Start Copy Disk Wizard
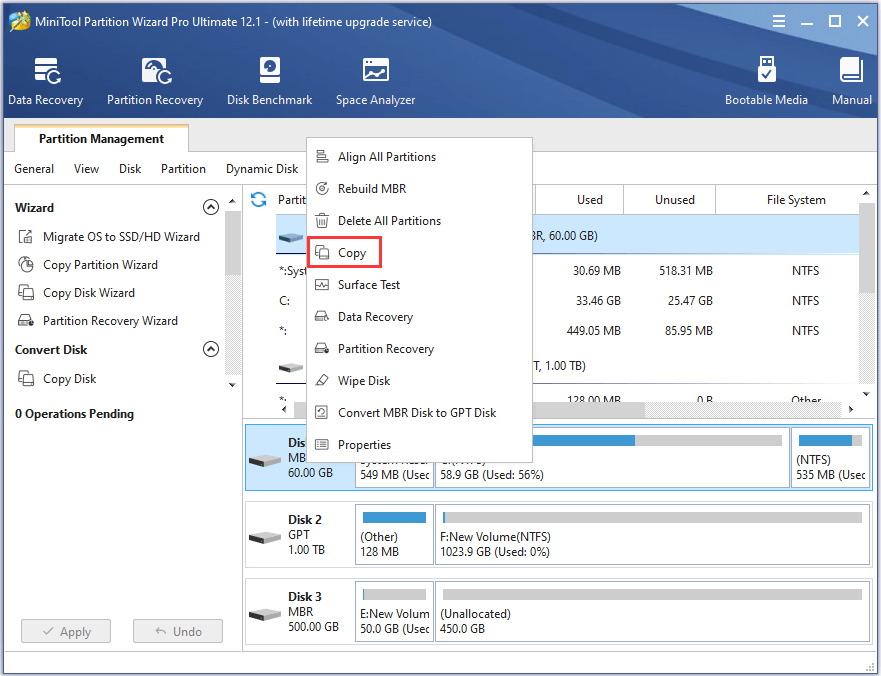 pyautogui.click(x=89, y=292)
